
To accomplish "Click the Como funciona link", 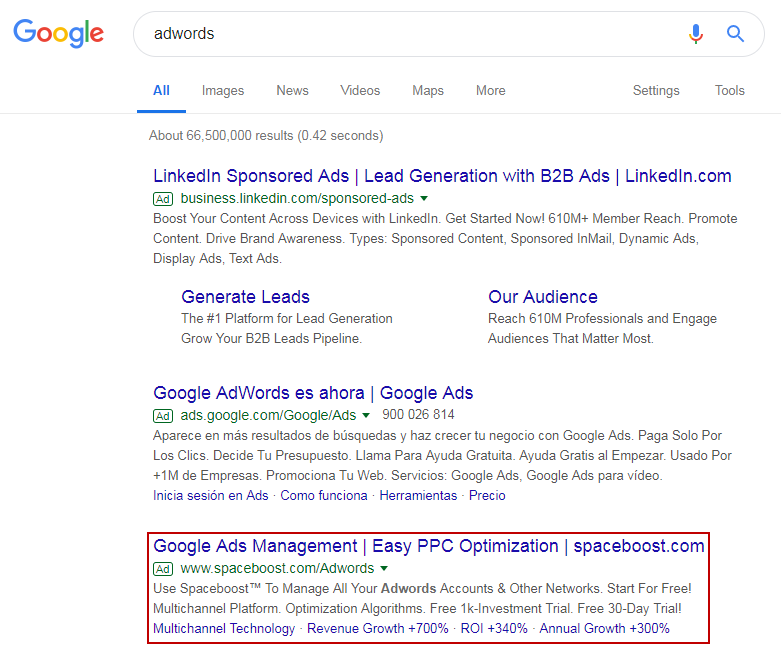I will tap(324, 496).
